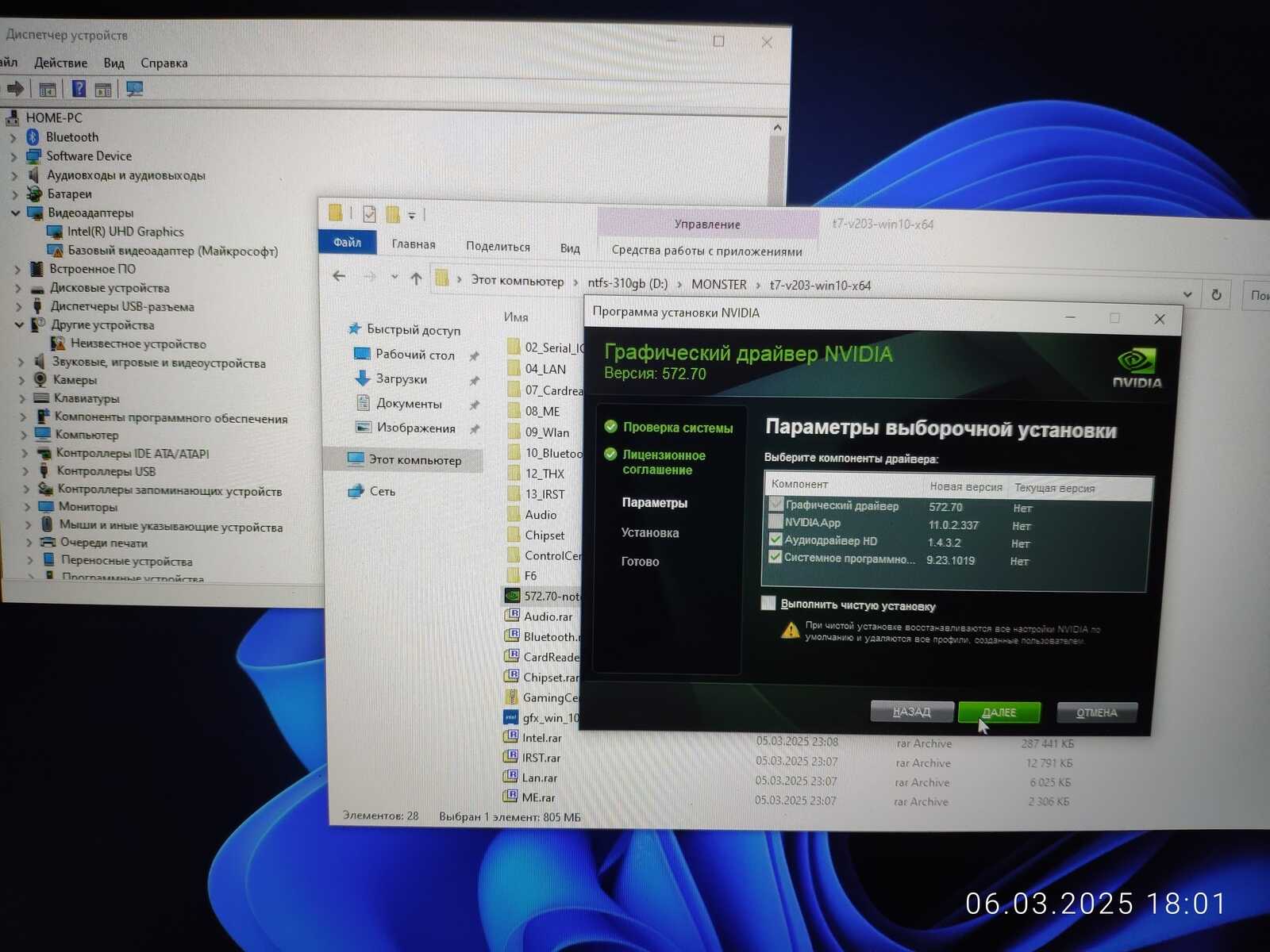Image resolution: width=1270 pixels, height=952 pixels.
Task: Select the unknown device warning icon
Action: tap(58, 344)
